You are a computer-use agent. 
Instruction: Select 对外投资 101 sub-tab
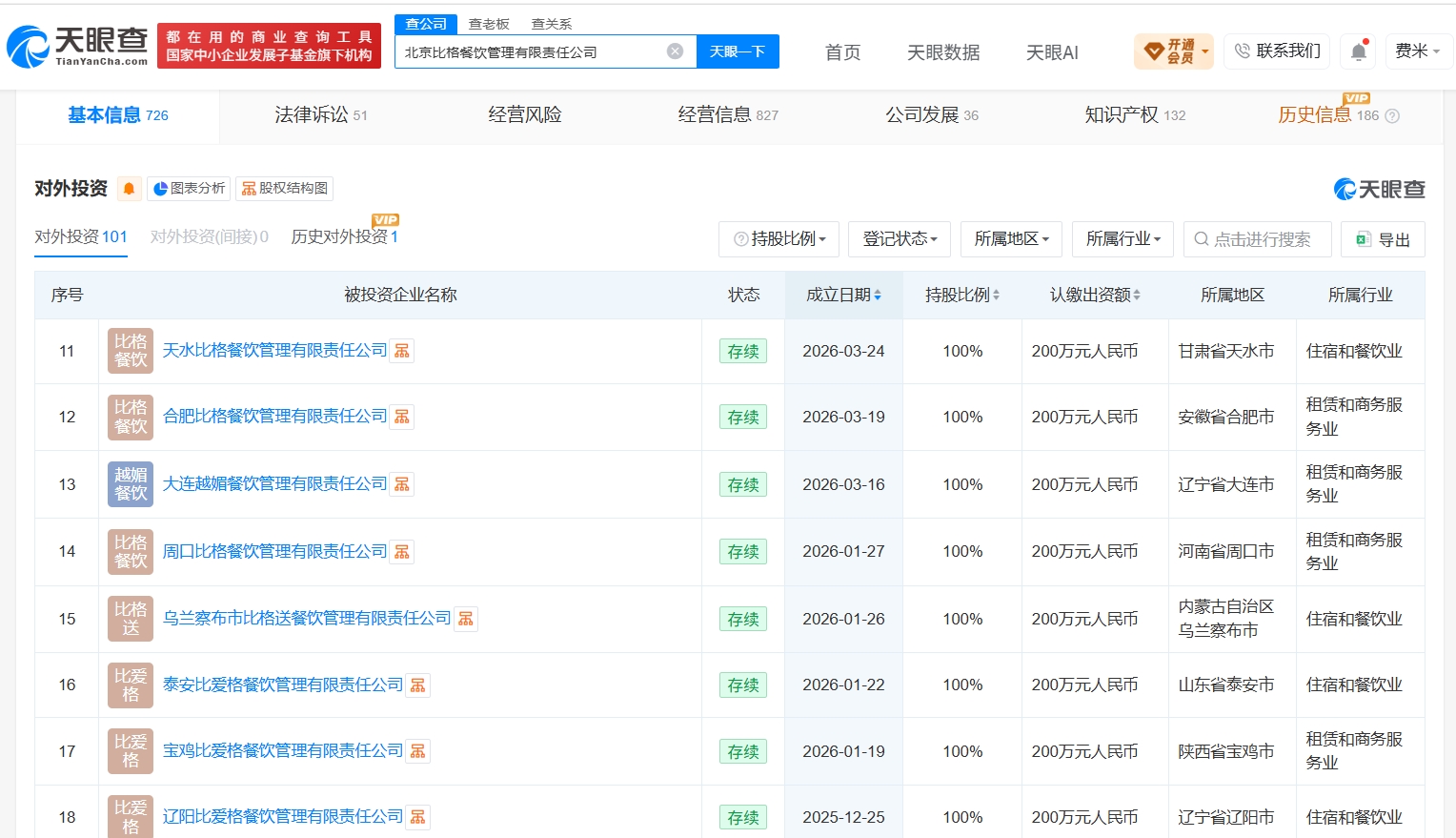(81, 236)
